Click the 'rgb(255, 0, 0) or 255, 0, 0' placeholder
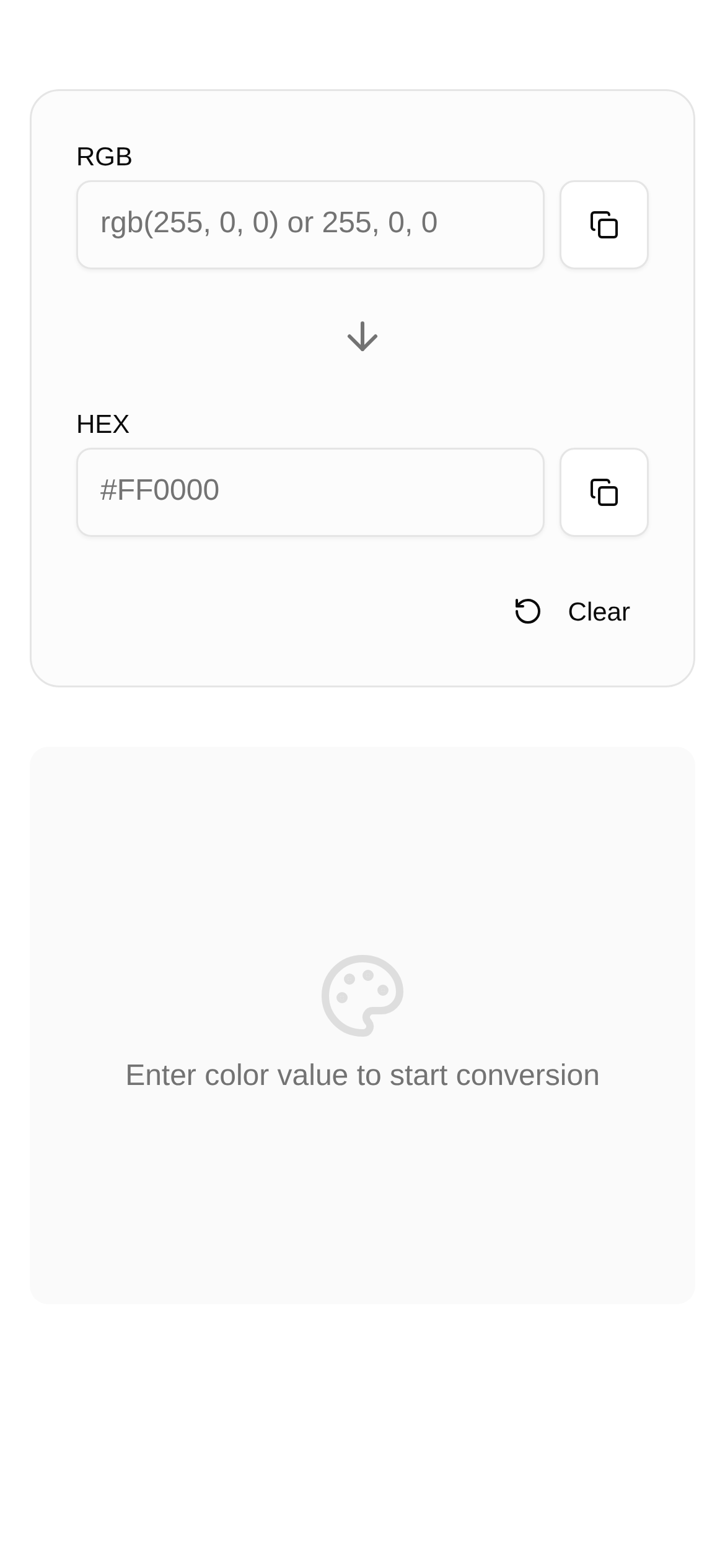This screenshot has height=1568, width=725. click(x=269, y=222)
